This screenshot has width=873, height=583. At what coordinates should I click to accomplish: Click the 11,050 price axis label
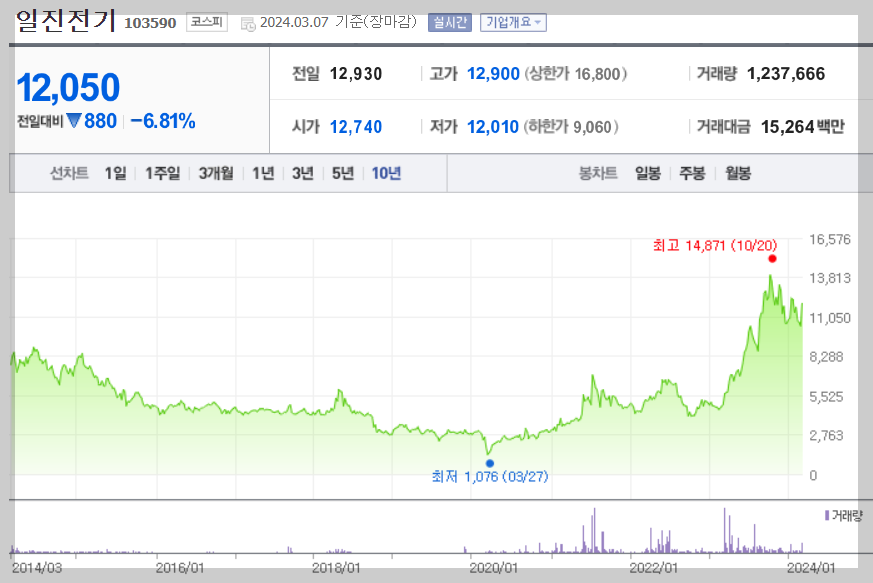[x=830, y=318]
